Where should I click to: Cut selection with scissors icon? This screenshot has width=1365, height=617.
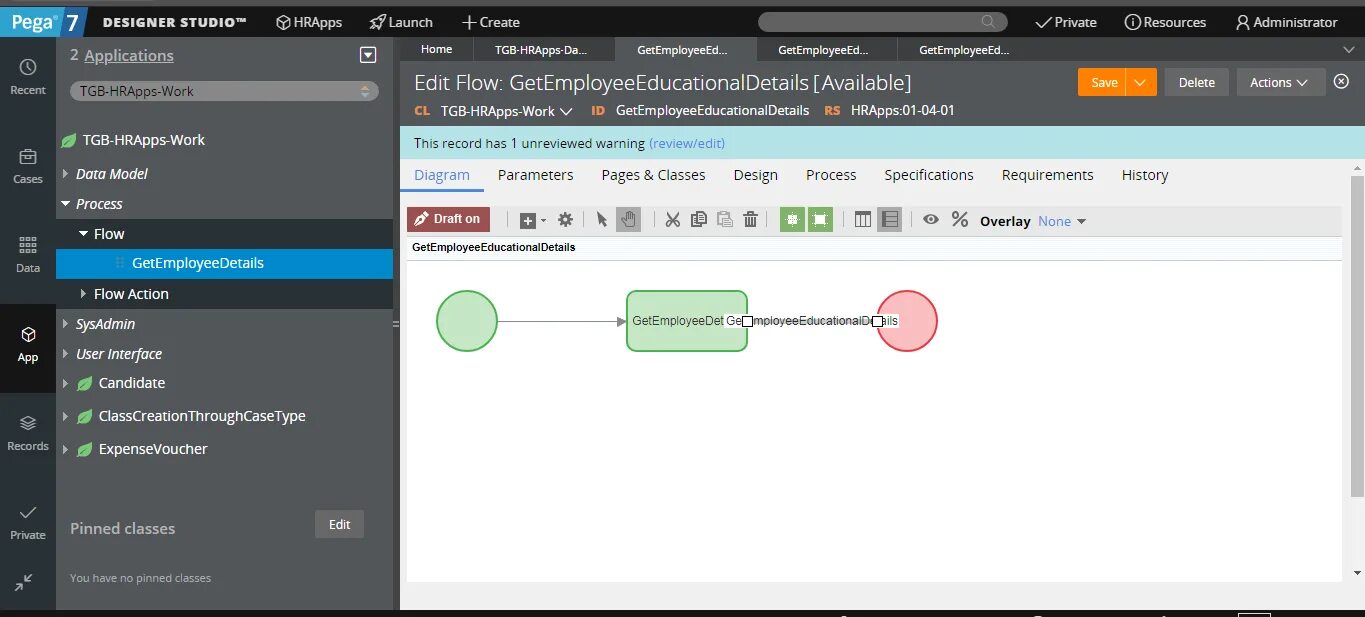673,220
